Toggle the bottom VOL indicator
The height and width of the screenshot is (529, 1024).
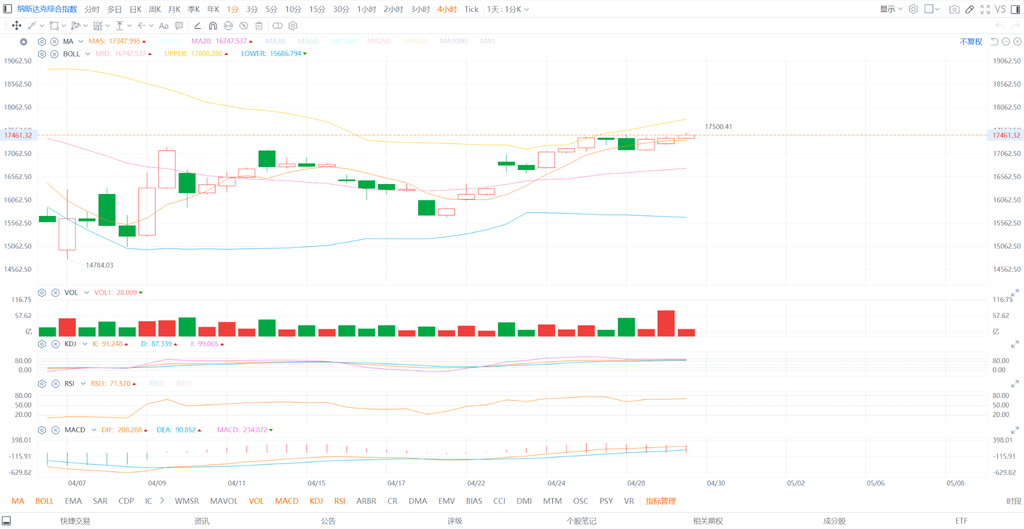pos(257,501)
